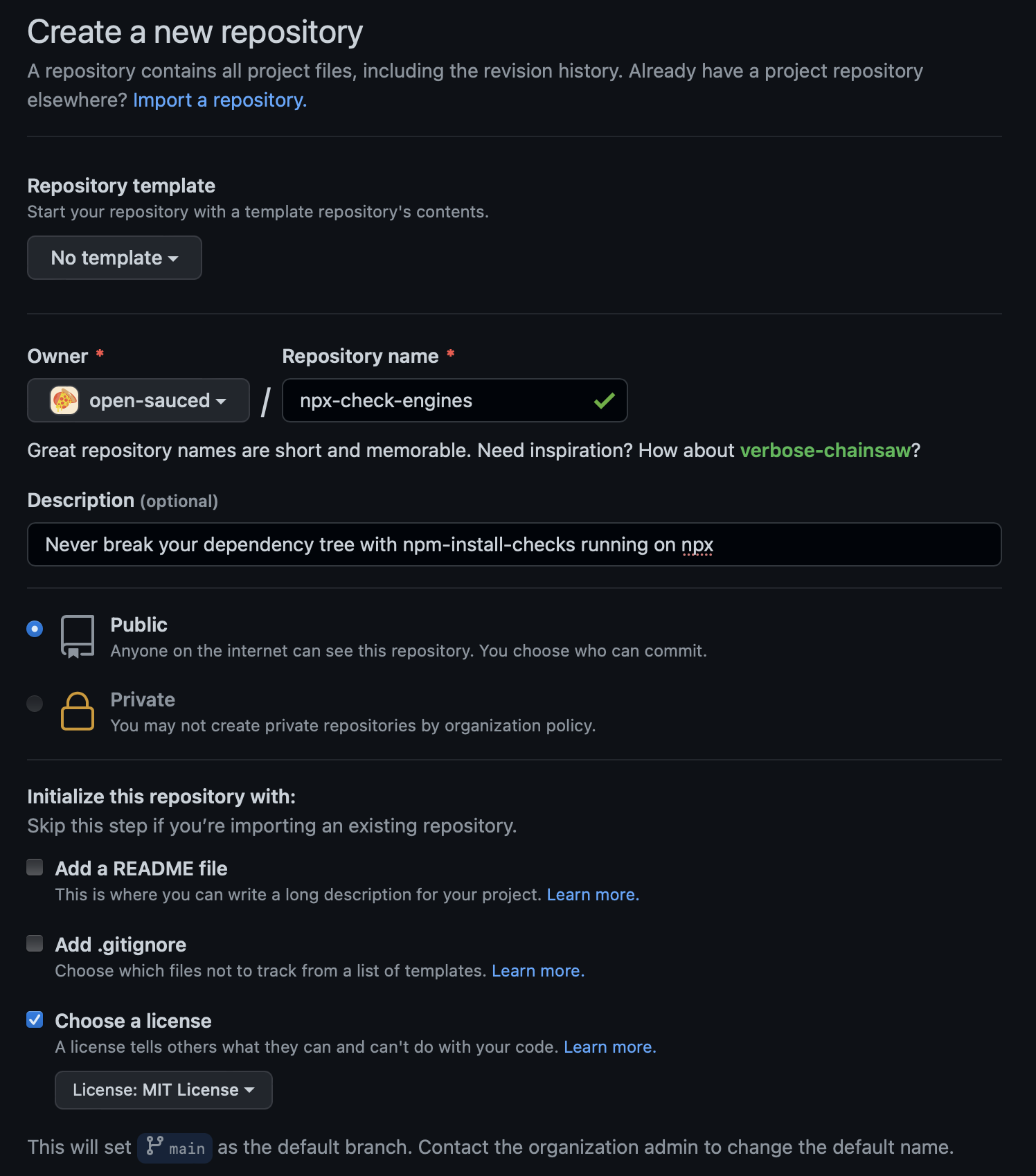Open the License: MIT License dropdown
The width and height of the screenshot is (1036, 1176).
coord(163,1089)
